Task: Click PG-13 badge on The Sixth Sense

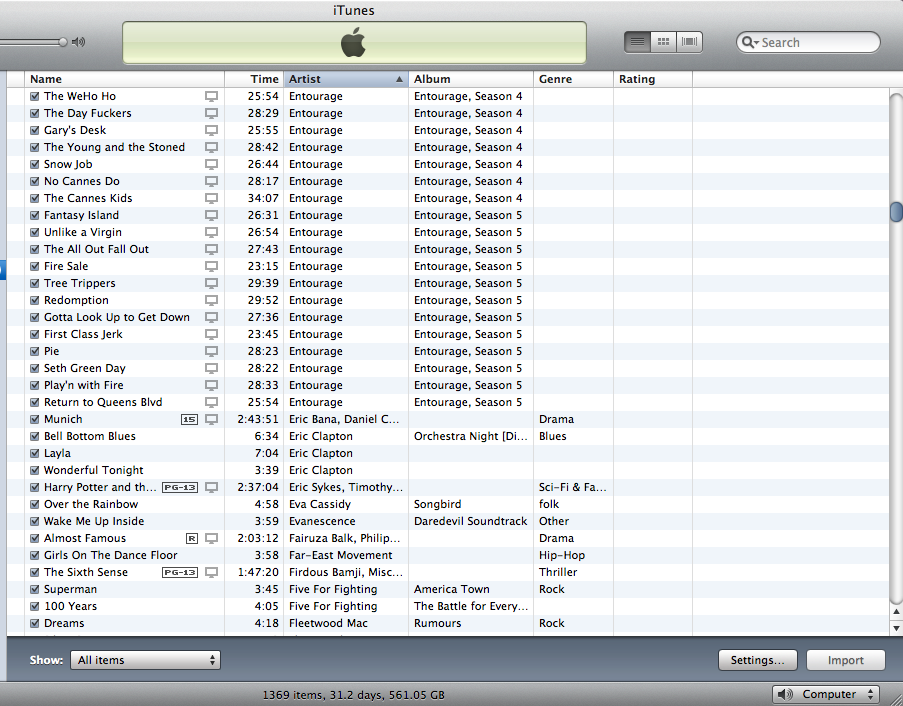Action: pos(180,572)
